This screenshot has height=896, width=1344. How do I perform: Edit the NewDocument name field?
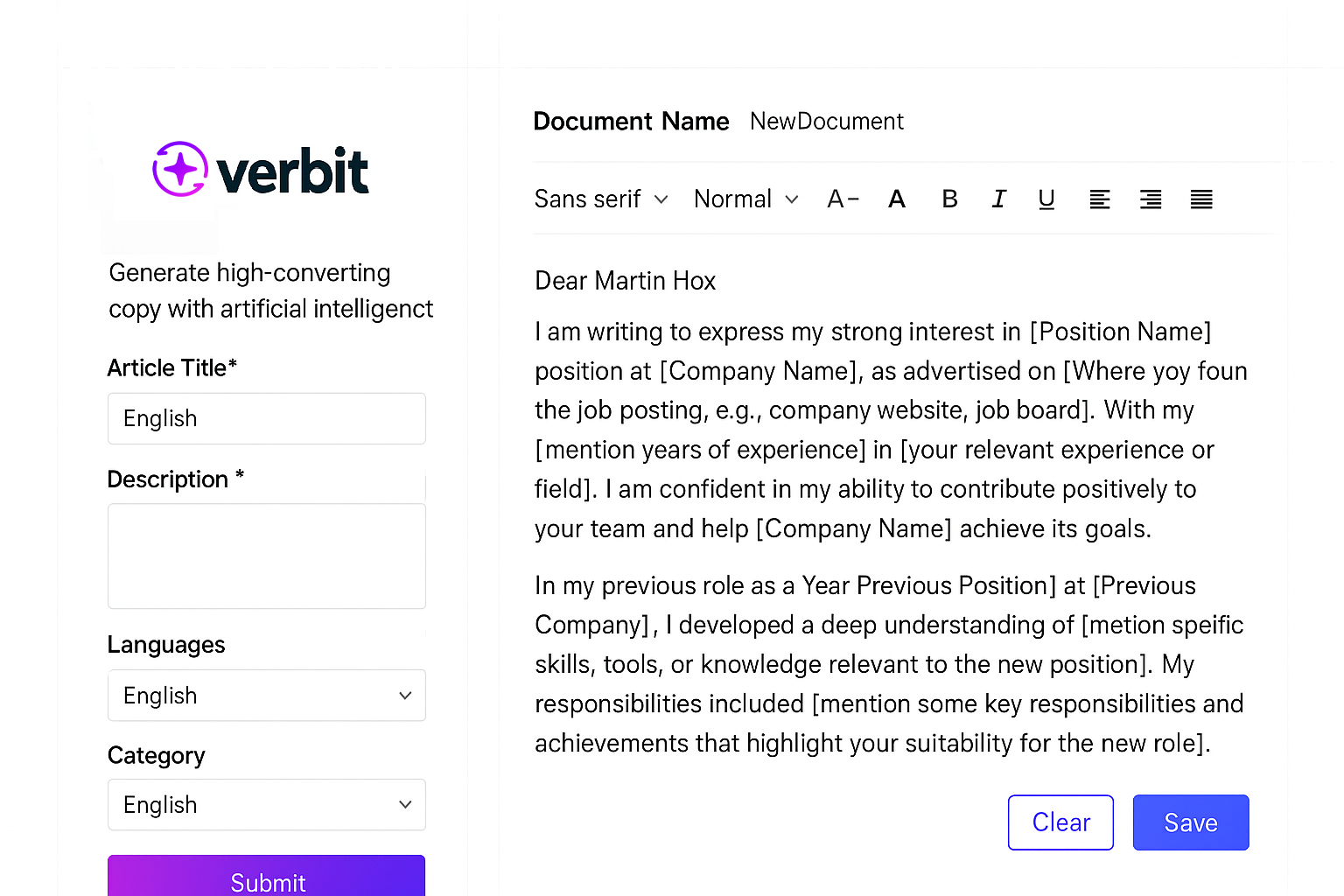[x=827, y=122]
